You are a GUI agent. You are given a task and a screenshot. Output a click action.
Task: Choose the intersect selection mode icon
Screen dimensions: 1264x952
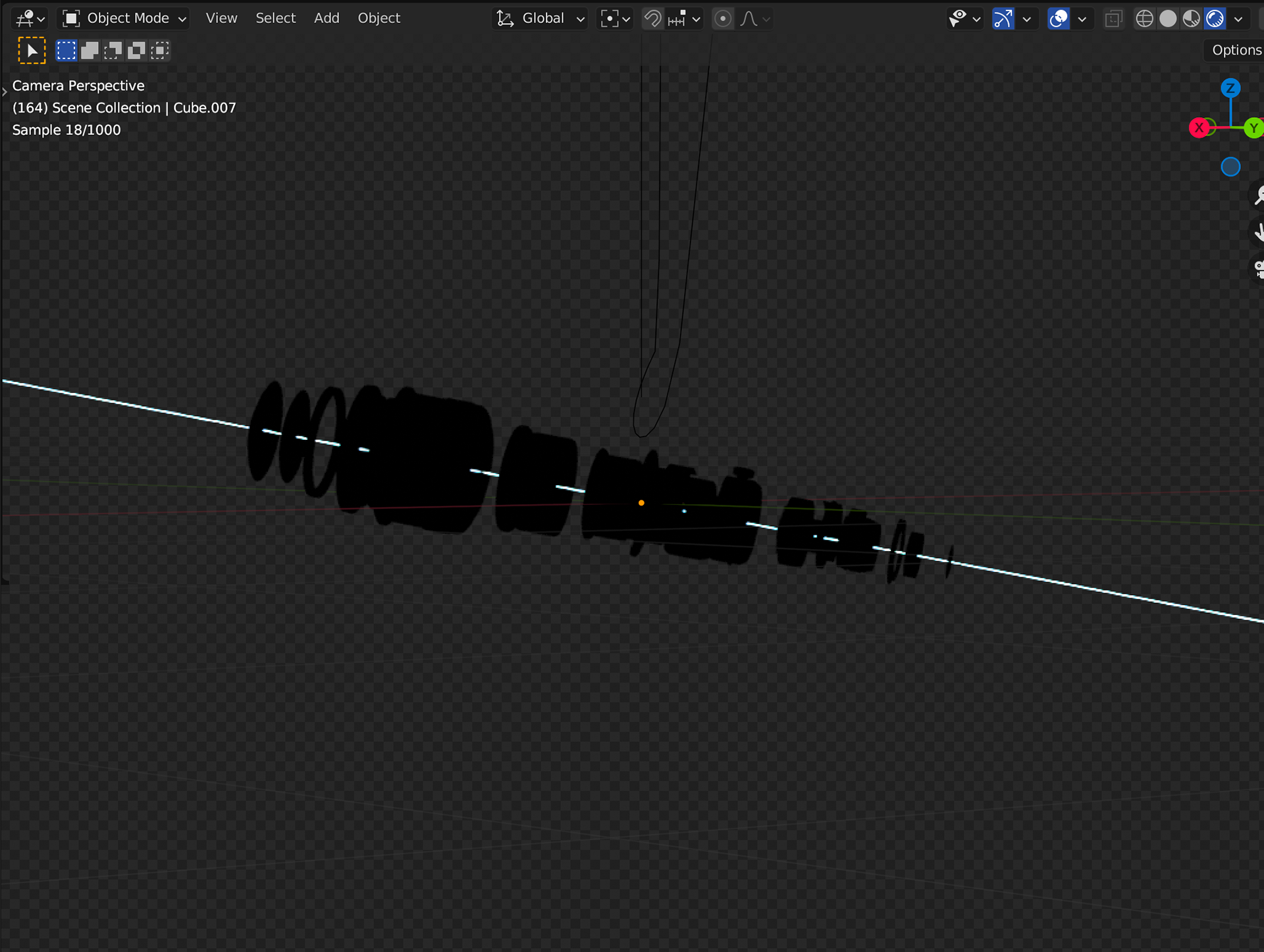click(160, 51)
